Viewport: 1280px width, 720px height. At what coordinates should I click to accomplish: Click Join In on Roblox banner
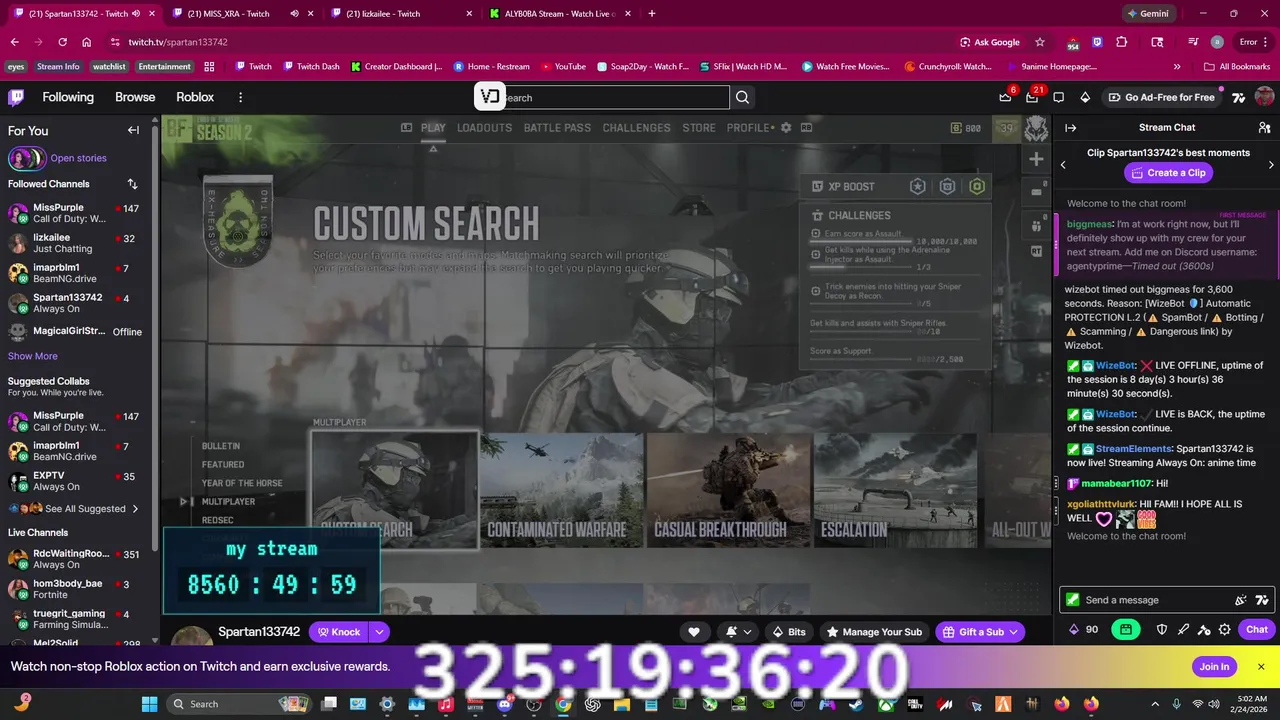(1214, 667)
